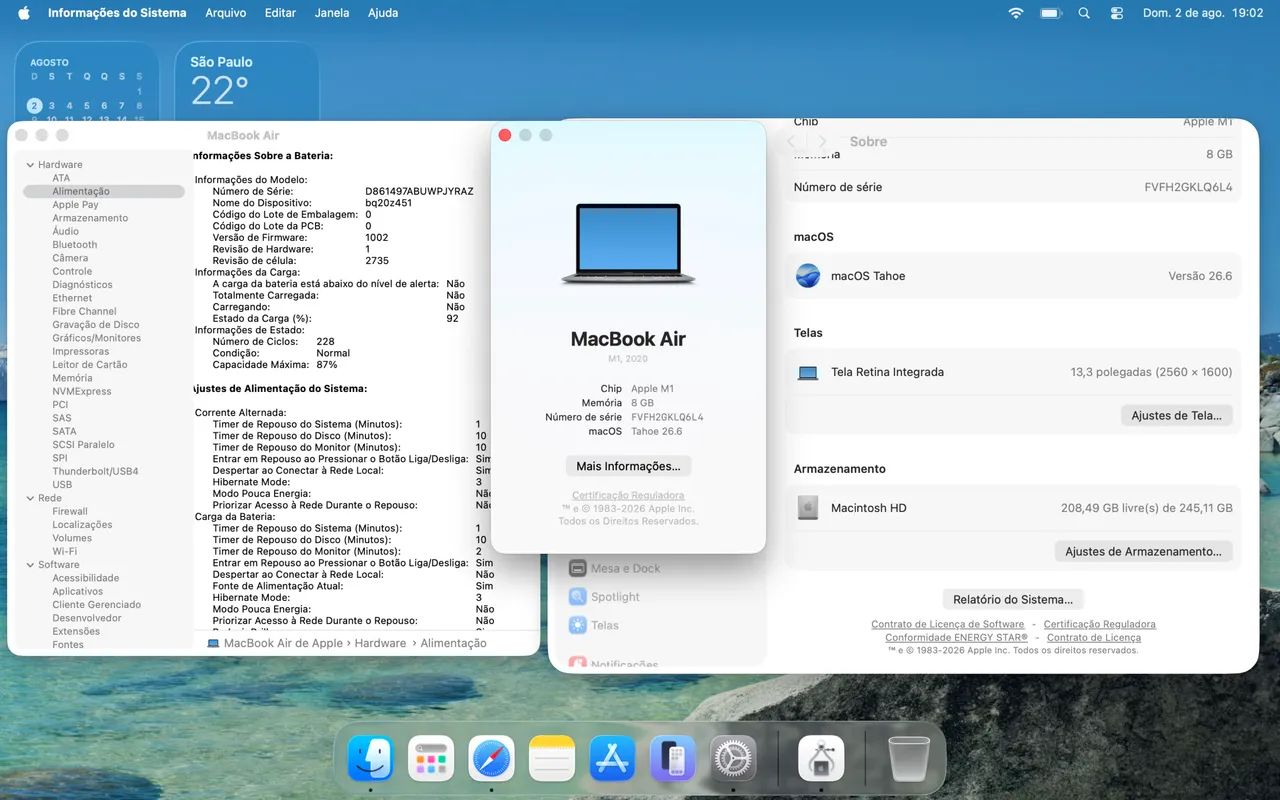The width and height of the screenshot is (1280, 800).
Task: Go forward in System Settings window
Action: pyautogui.click(x=823, y=142)
